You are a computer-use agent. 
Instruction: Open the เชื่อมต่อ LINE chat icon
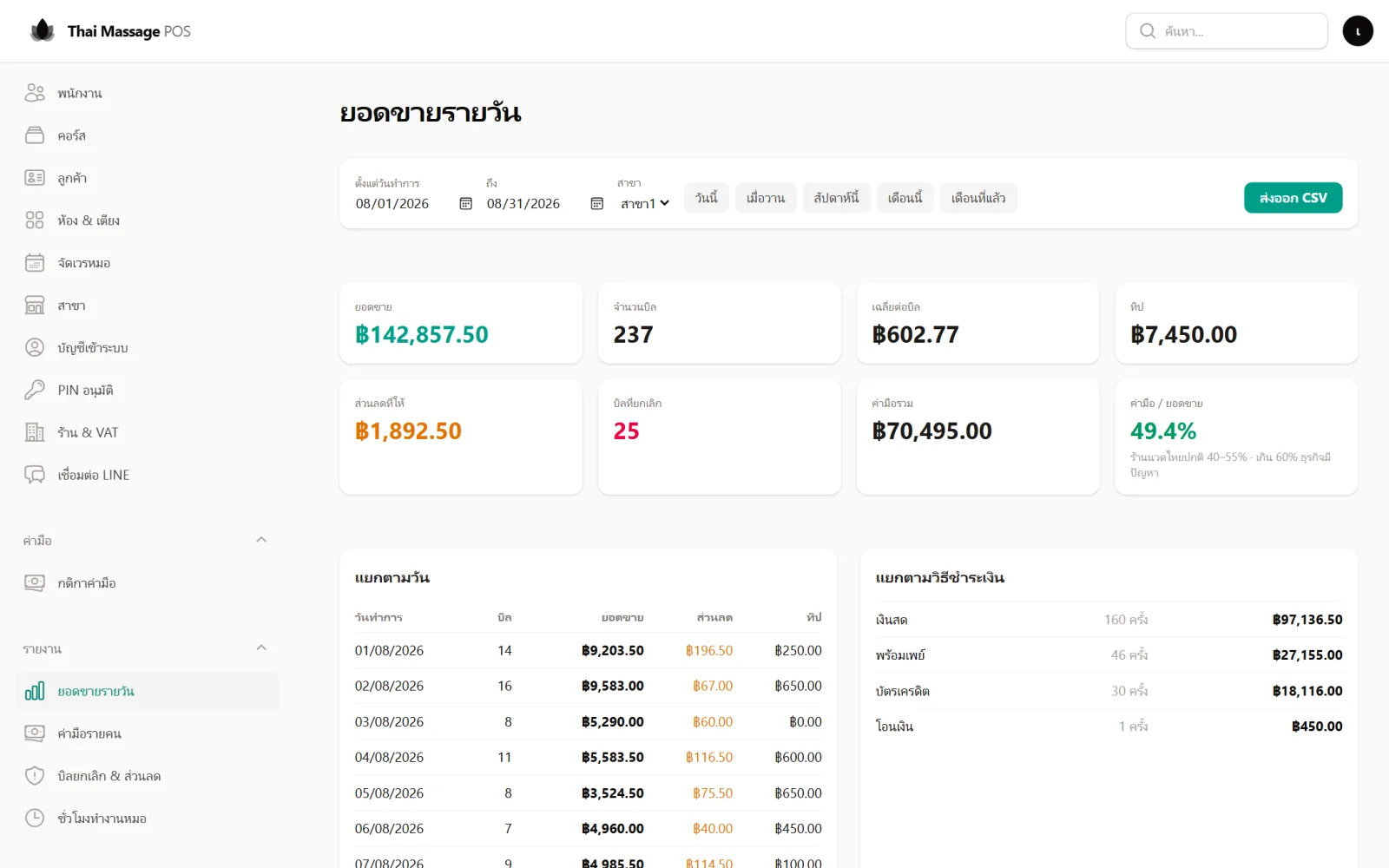point(35,475)
